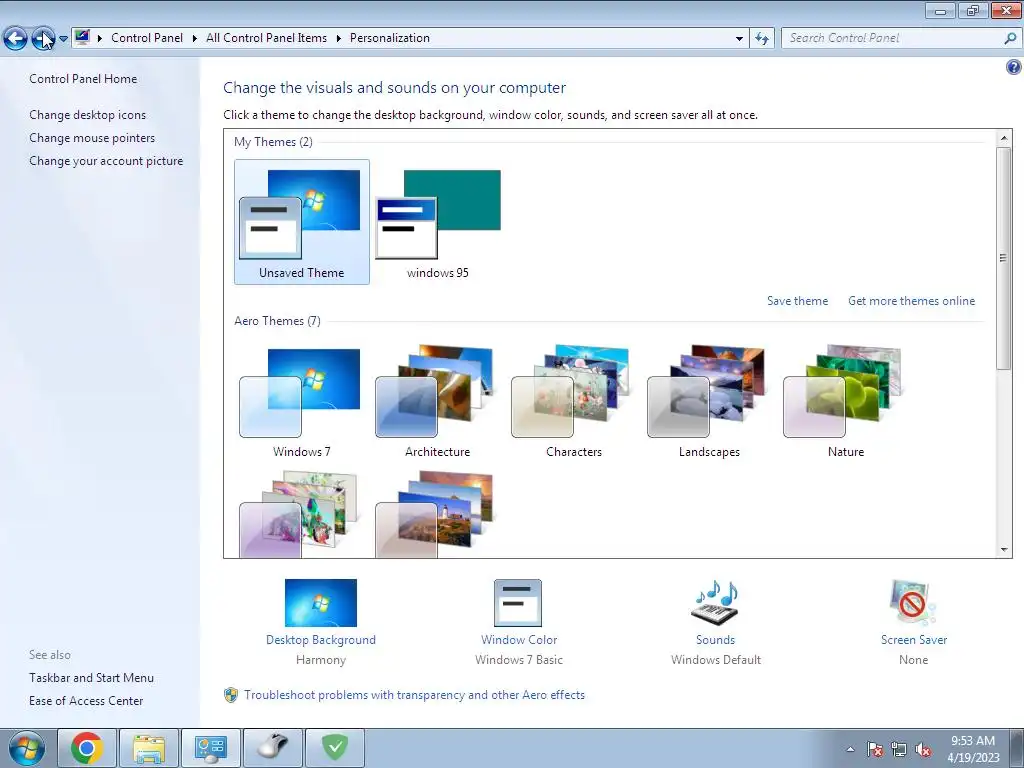Open Sounds keyboard icon
The width and height of the screenshot is (1024, 768).
pos(716,601)
